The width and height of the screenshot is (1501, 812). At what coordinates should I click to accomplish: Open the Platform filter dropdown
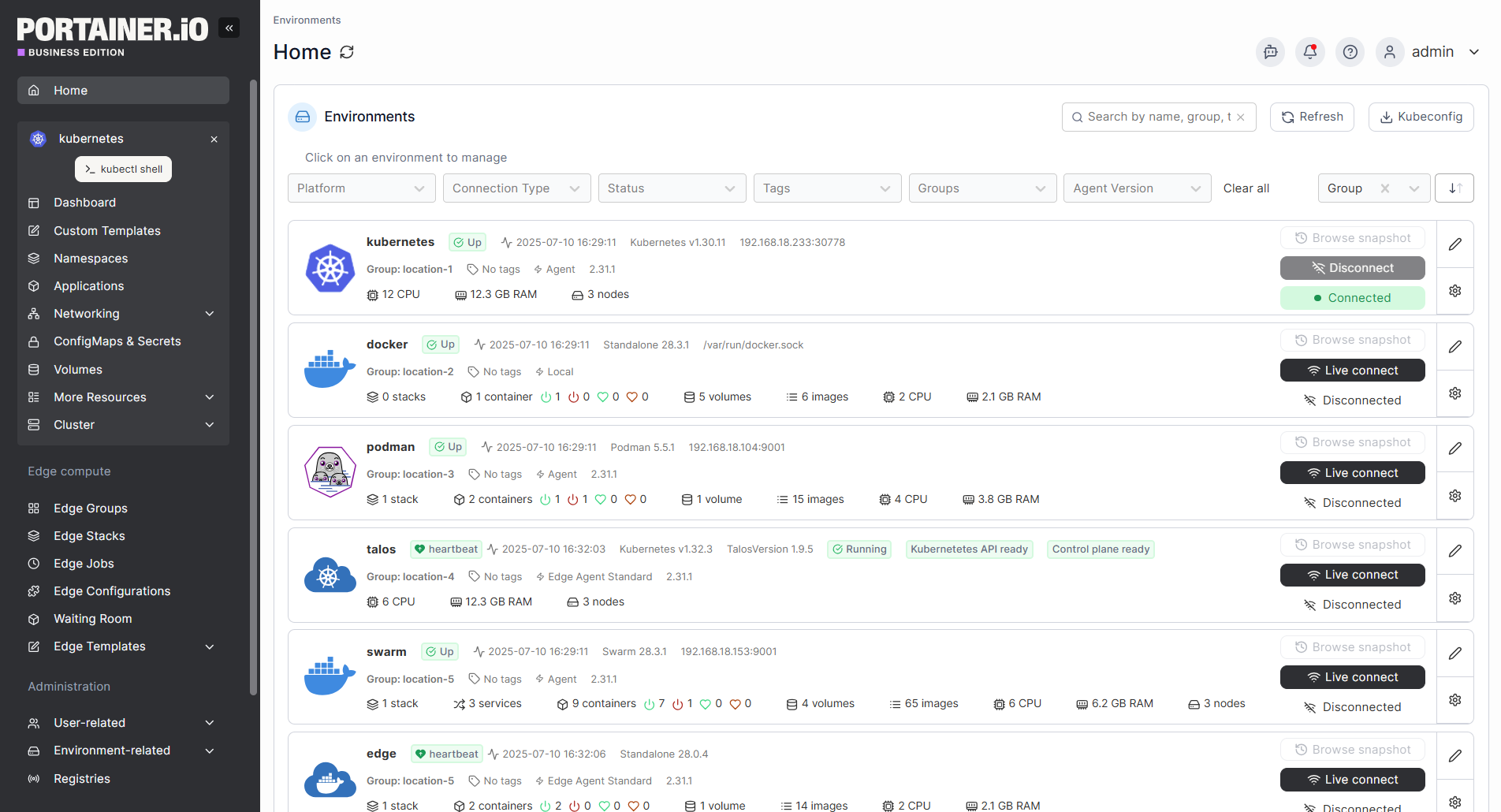(x=361, y=188)
